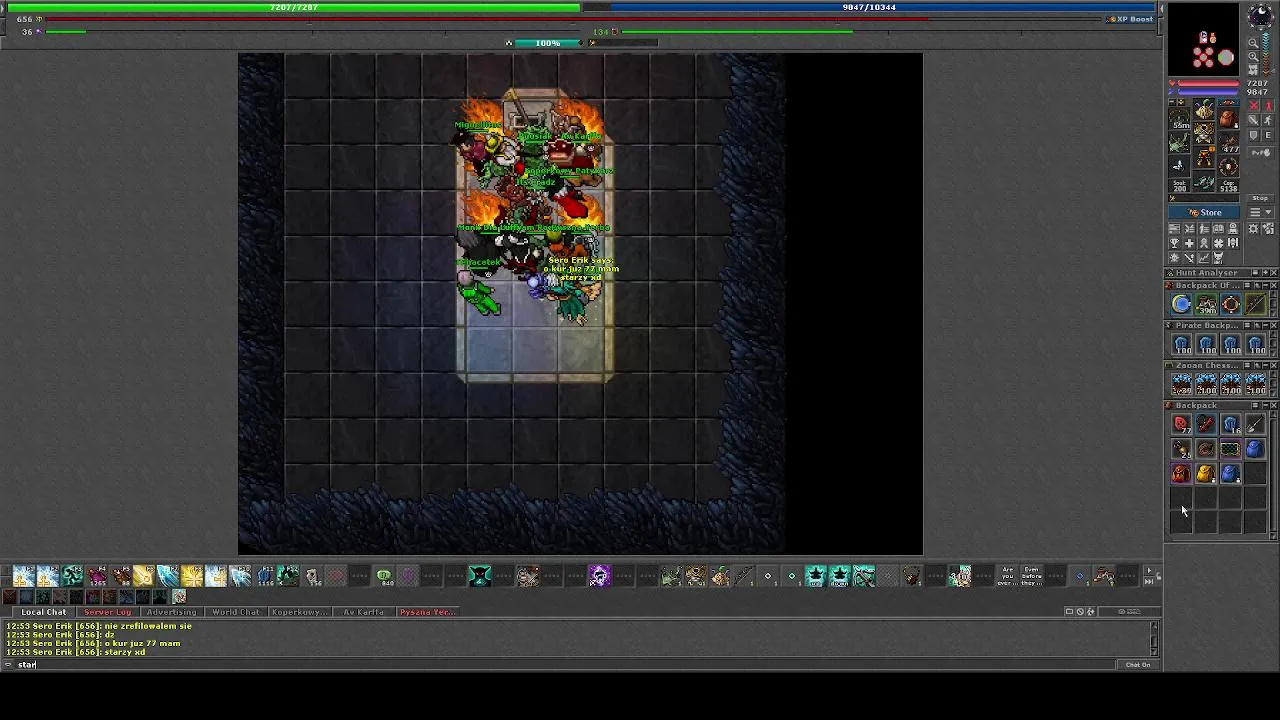Toggle chase opponent running man mode

(1268, 121)
